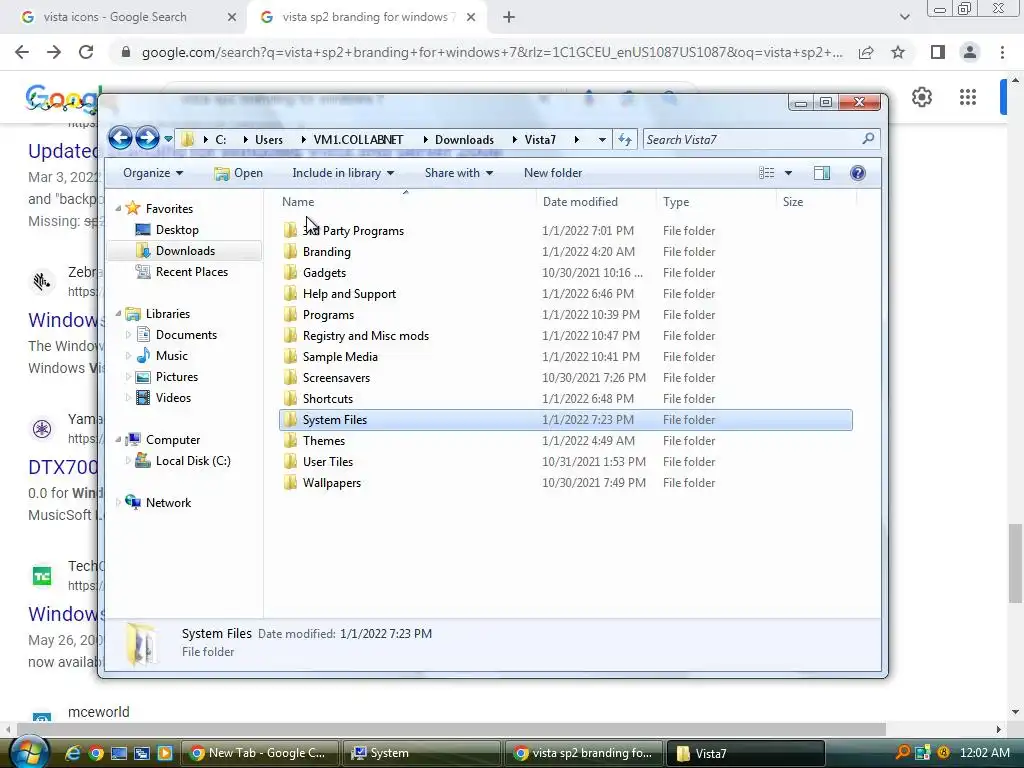Click the VM1.COLLABNET breadcrumb segment
This screenshot has height=768, width=1024.
click(x=358, y=140)
